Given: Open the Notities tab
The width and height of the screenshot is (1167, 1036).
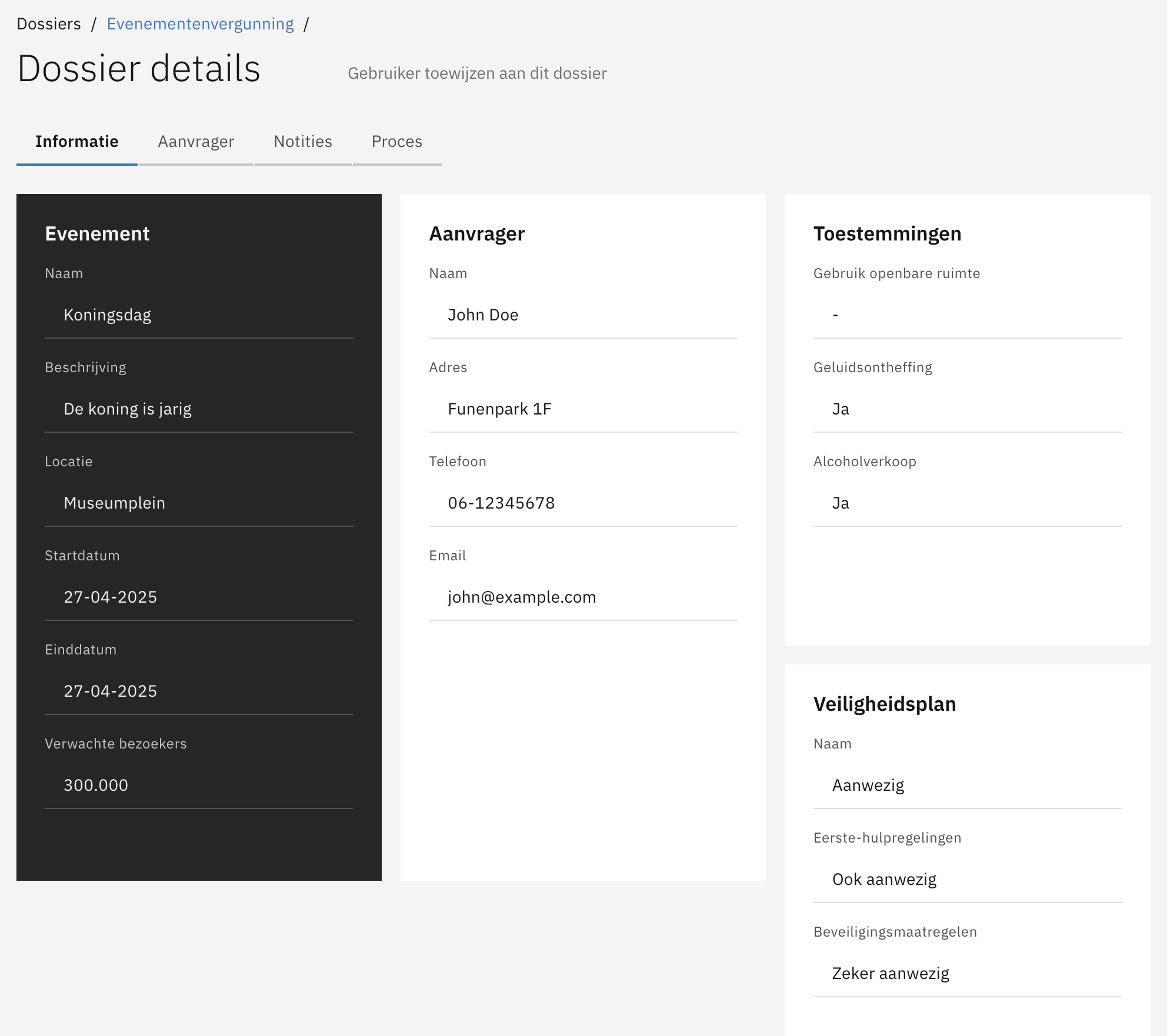Looking at the screenshot, I should tap(303, 142).
